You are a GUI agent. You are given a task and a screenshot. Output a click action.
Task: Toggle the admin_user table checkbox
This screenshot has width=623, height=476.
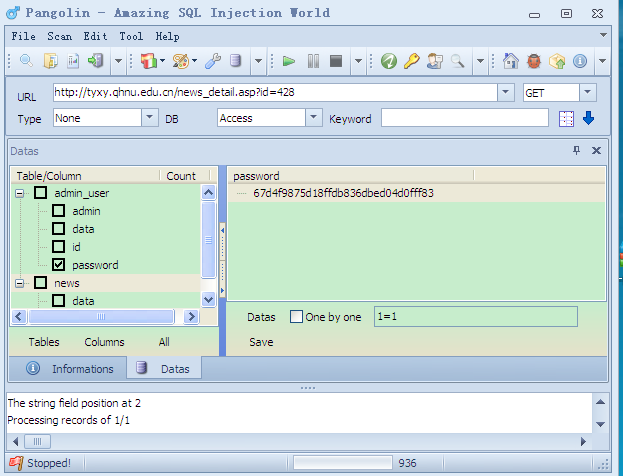tap(41, 193)
